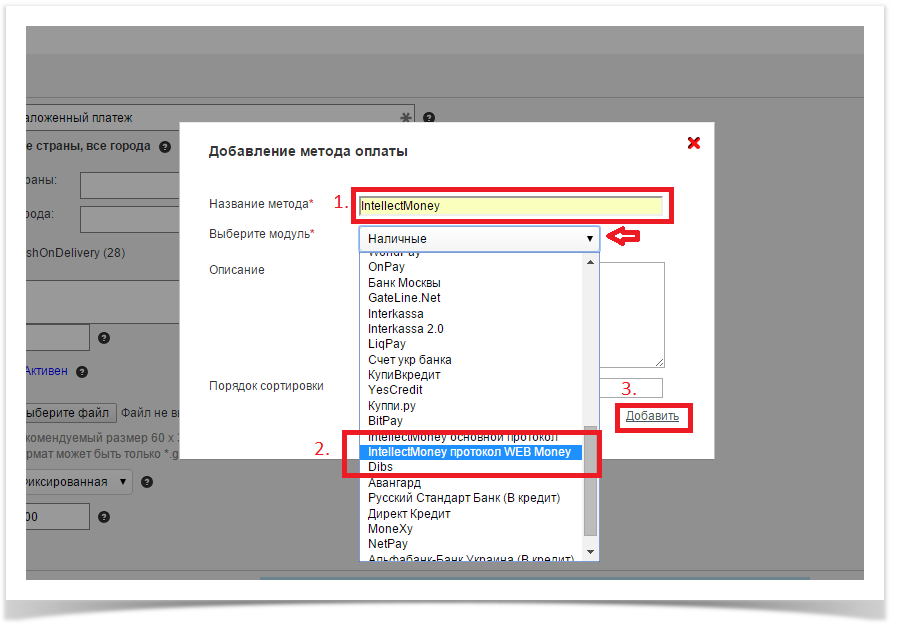Open the module dropdown showing Наличные
The image size is (898, 629).
[x=479, y=239]
